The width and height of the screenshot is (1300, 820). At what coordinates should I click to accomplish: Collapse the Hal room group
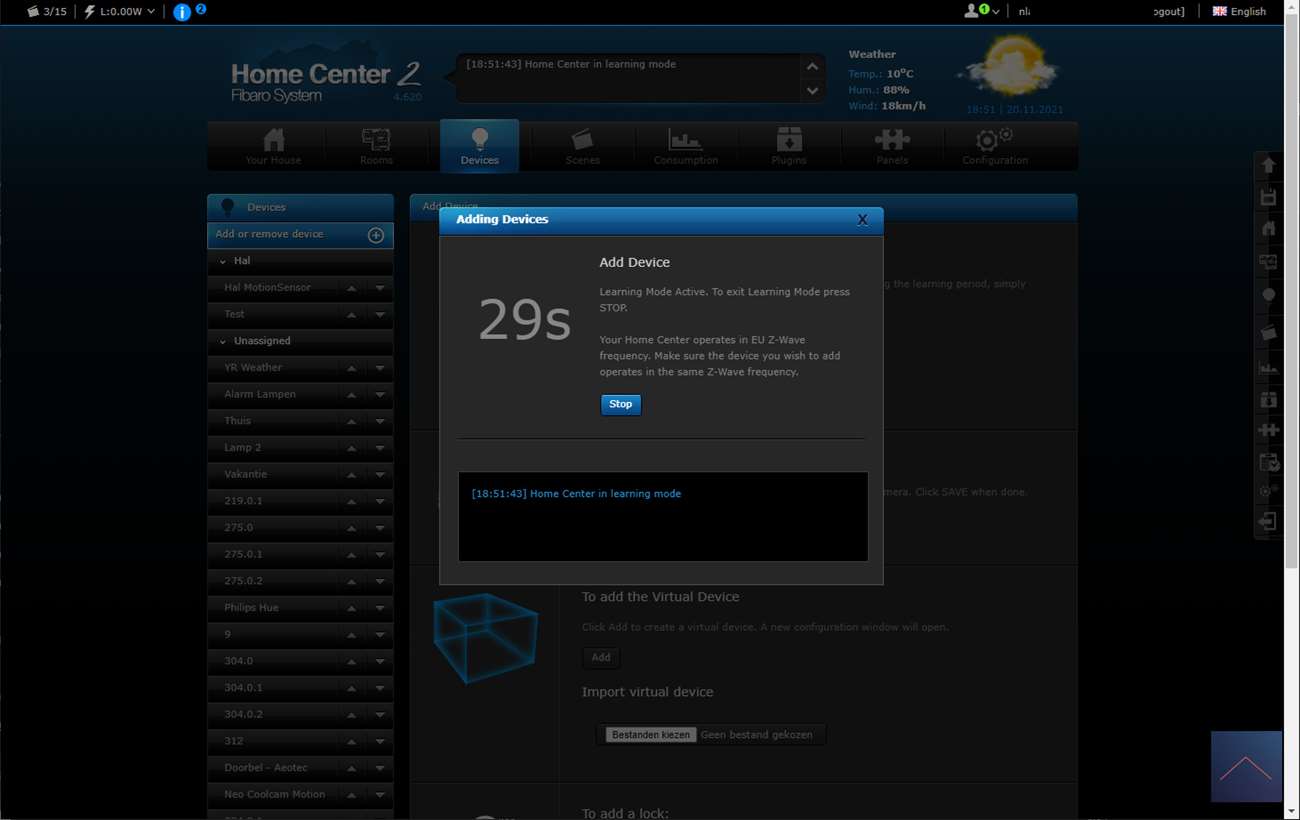tap(223, 261)
